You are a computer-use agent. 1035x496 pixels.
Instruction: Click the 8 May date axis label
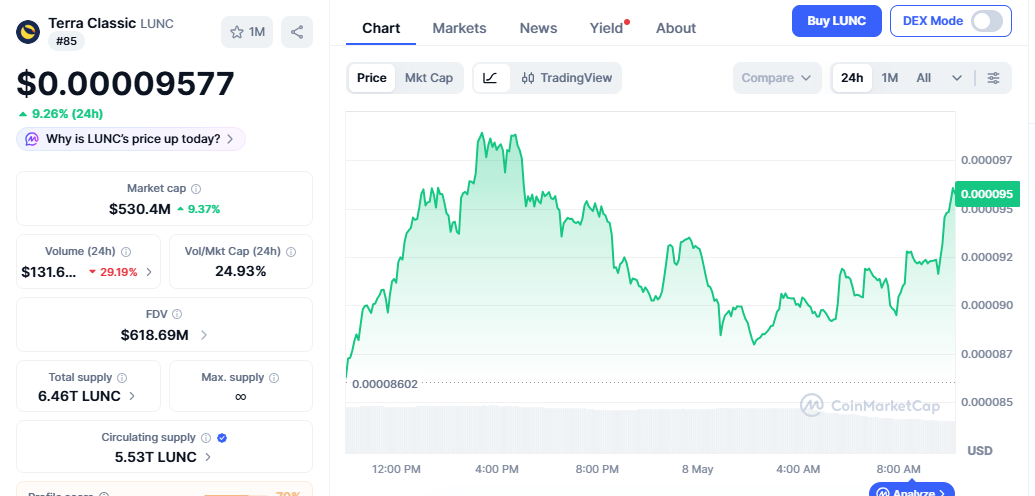698,469
